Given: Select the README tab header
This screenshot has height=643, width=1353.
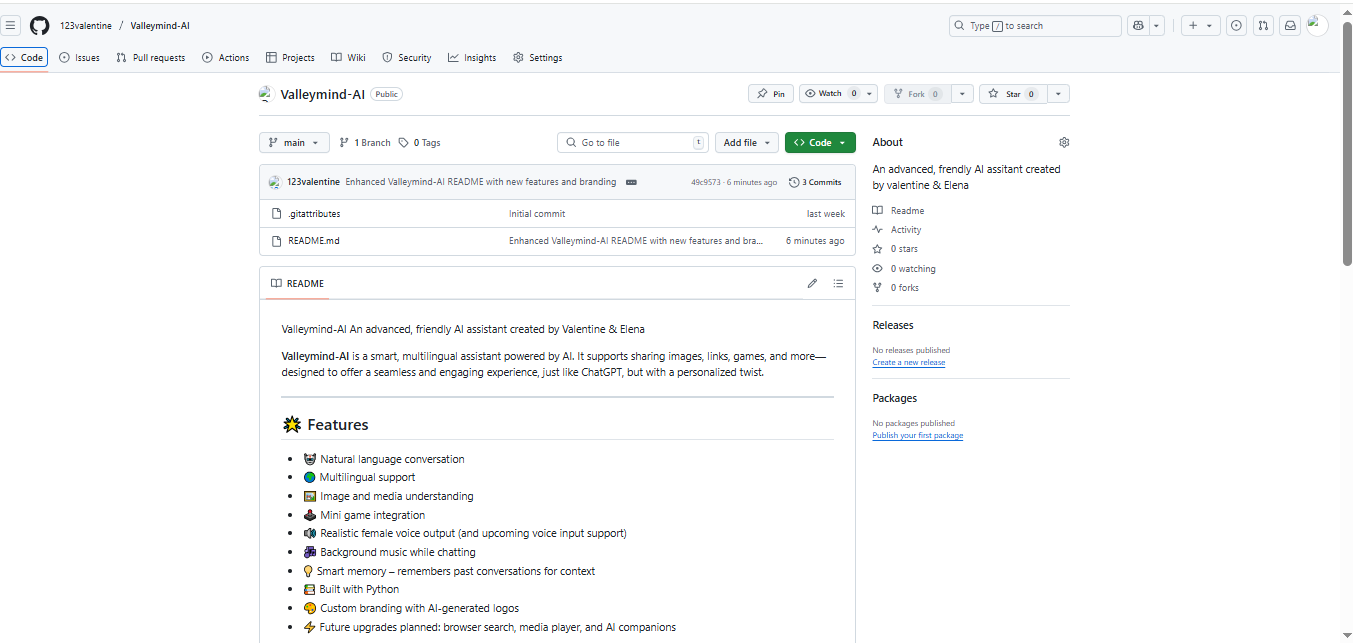Looking at the screenshot, I should click(297, 284).
